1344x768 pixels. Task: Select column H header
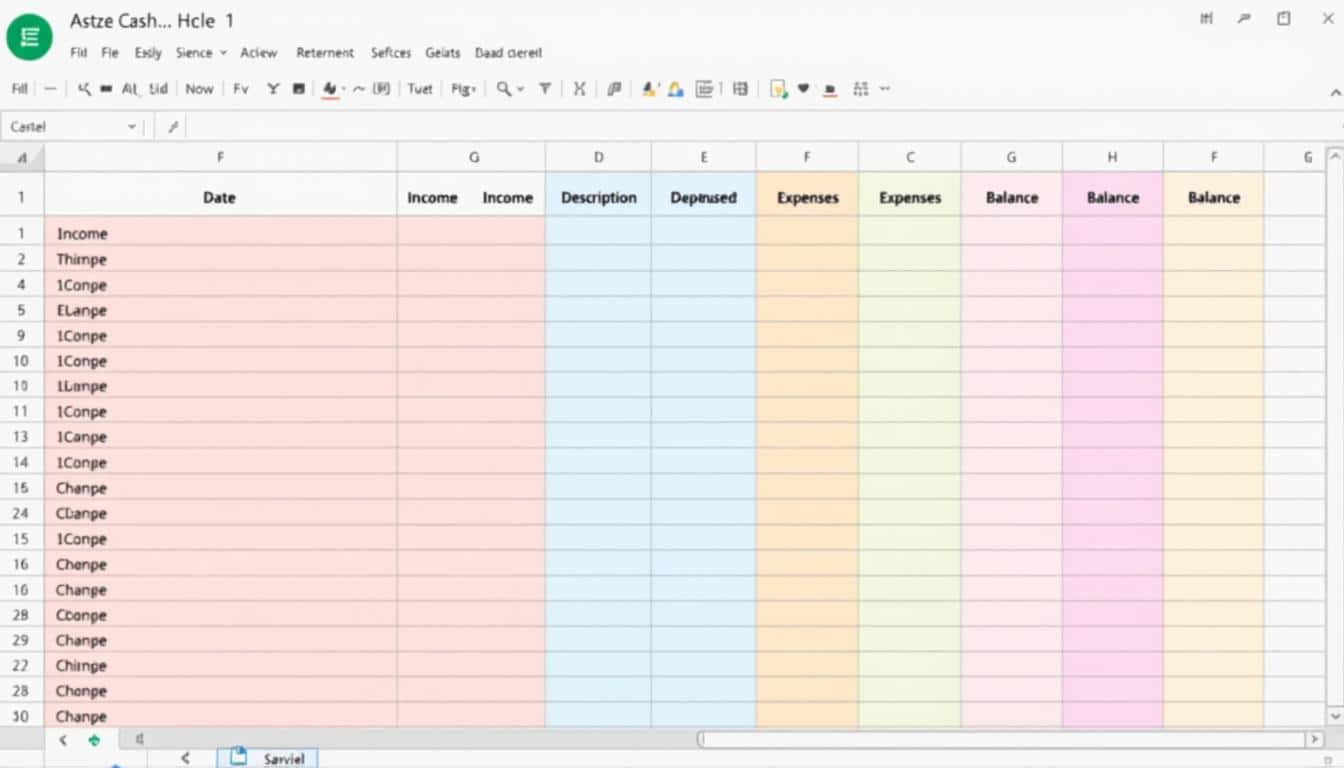coord(1113,157)
